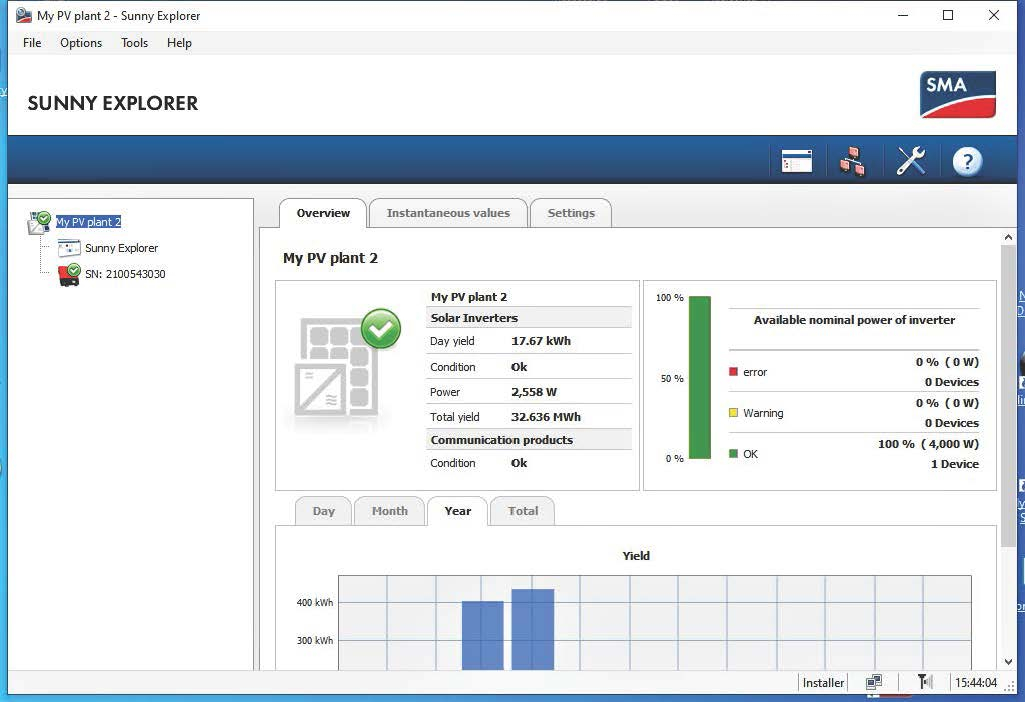The image size is (1025, 702).
Task: Click the Total yield value 32.636 MWh
Action: click(545, 417)
